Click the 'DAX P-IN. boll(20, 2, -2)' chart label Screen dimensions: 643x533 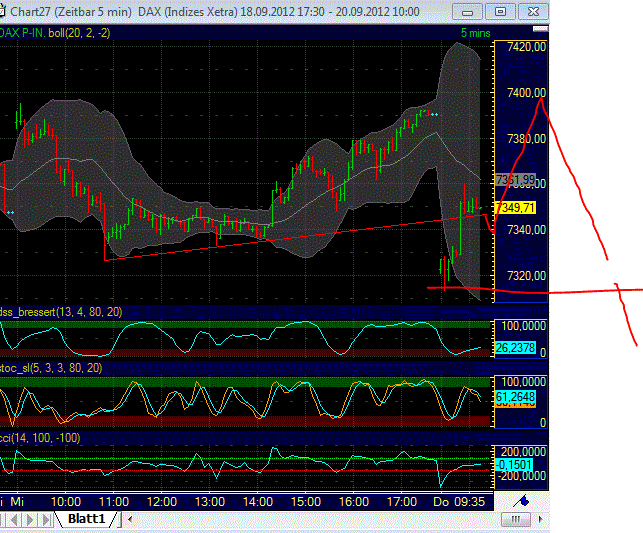55,33
